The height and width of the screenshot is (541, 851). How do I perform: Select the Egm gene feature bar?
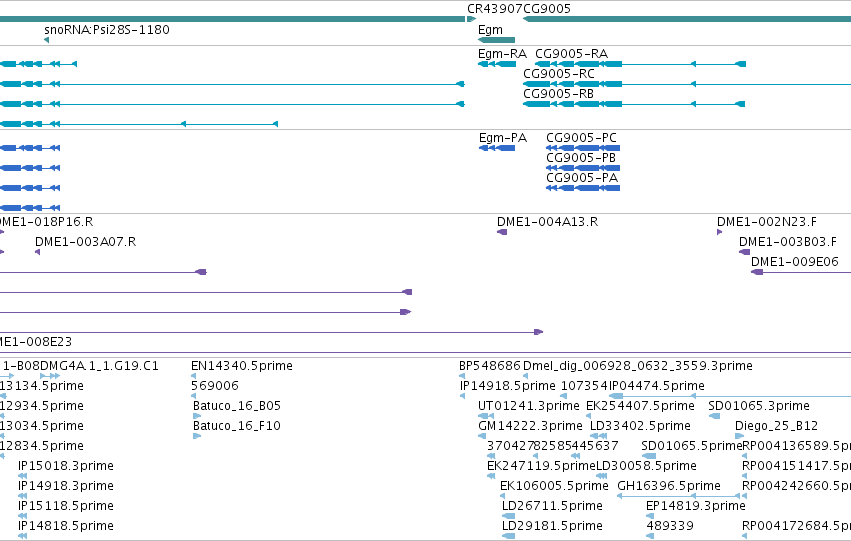(x=496, y=40)
